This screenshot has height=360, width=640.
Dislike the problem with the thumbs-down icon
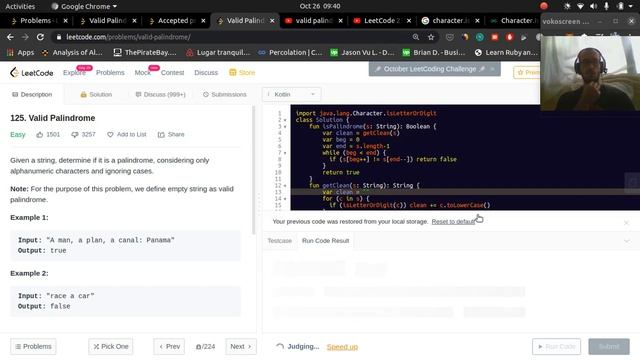[75, 135]
